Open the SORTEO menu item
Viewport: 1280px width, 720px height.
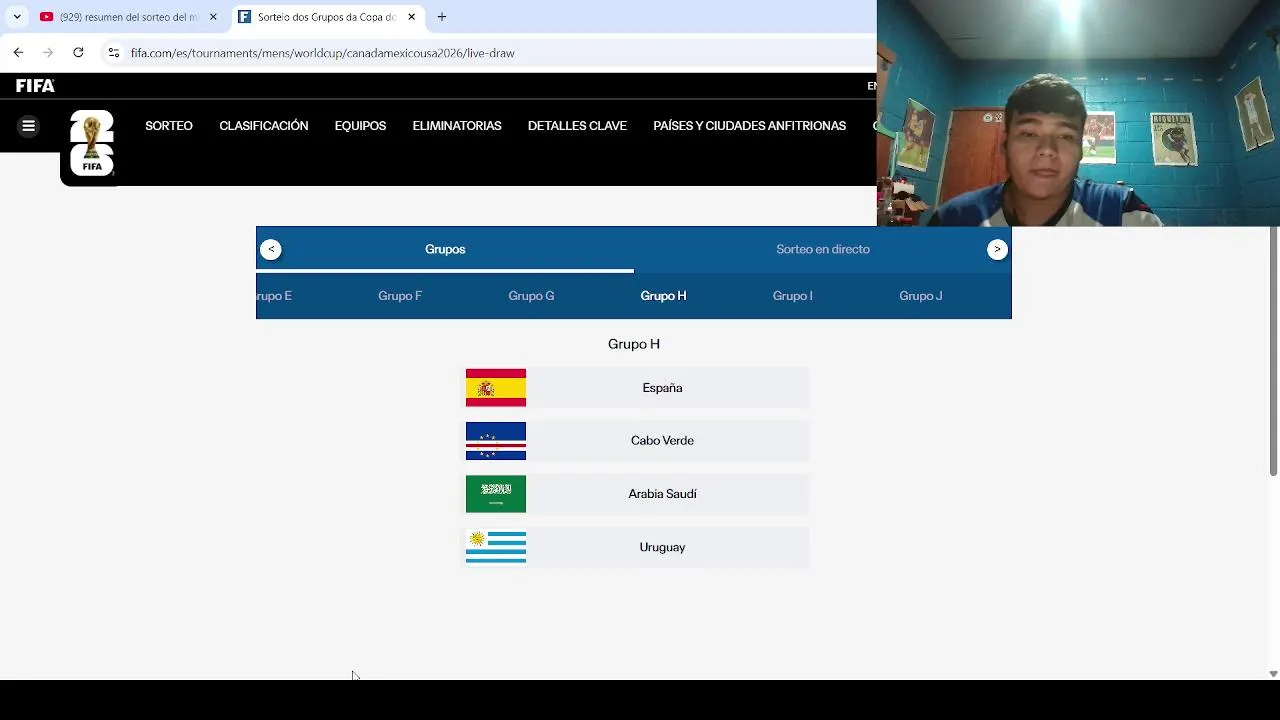tap(169, 126)
